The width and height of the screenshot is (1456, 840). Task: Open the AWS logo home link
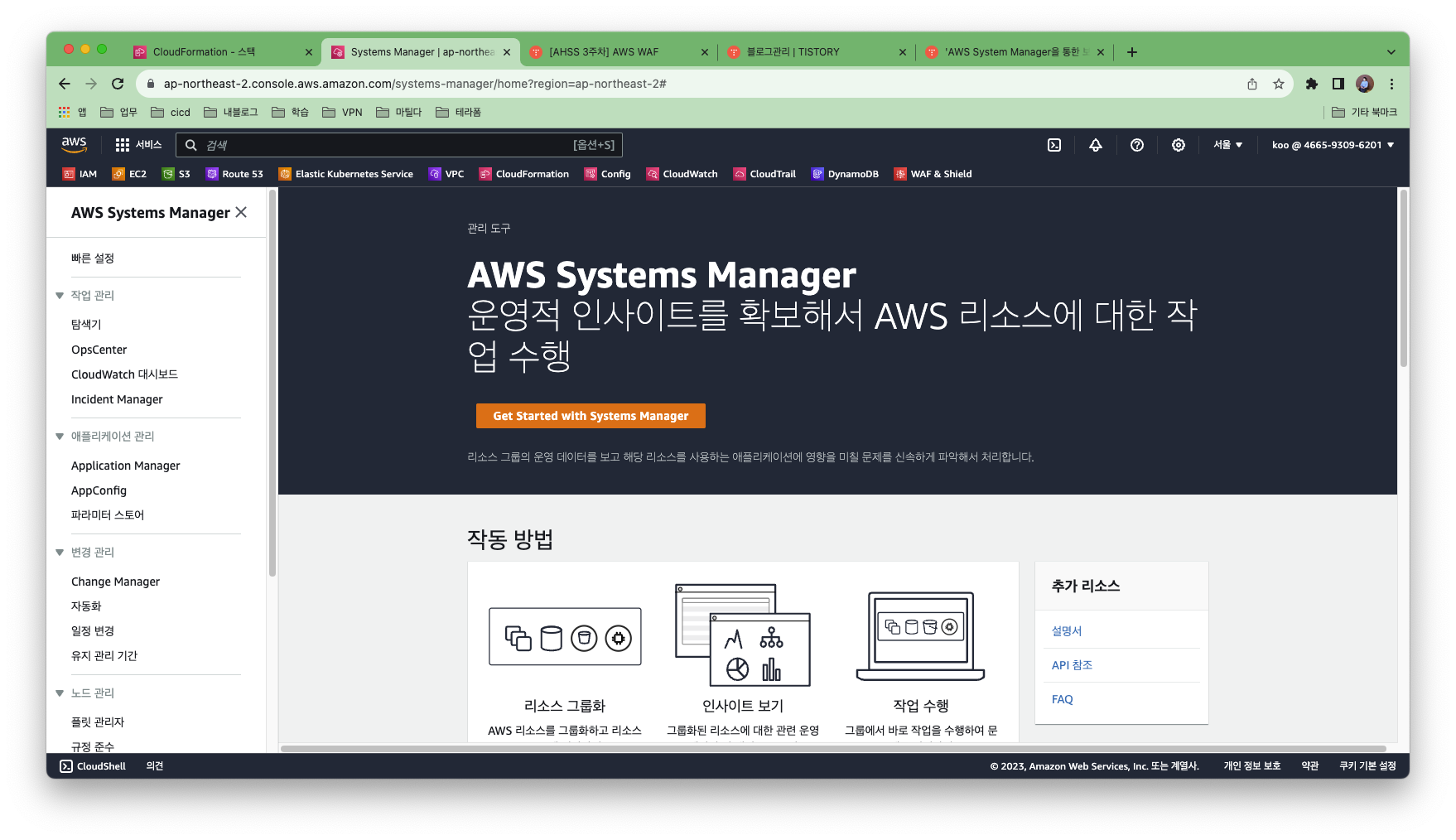point(75,144)
